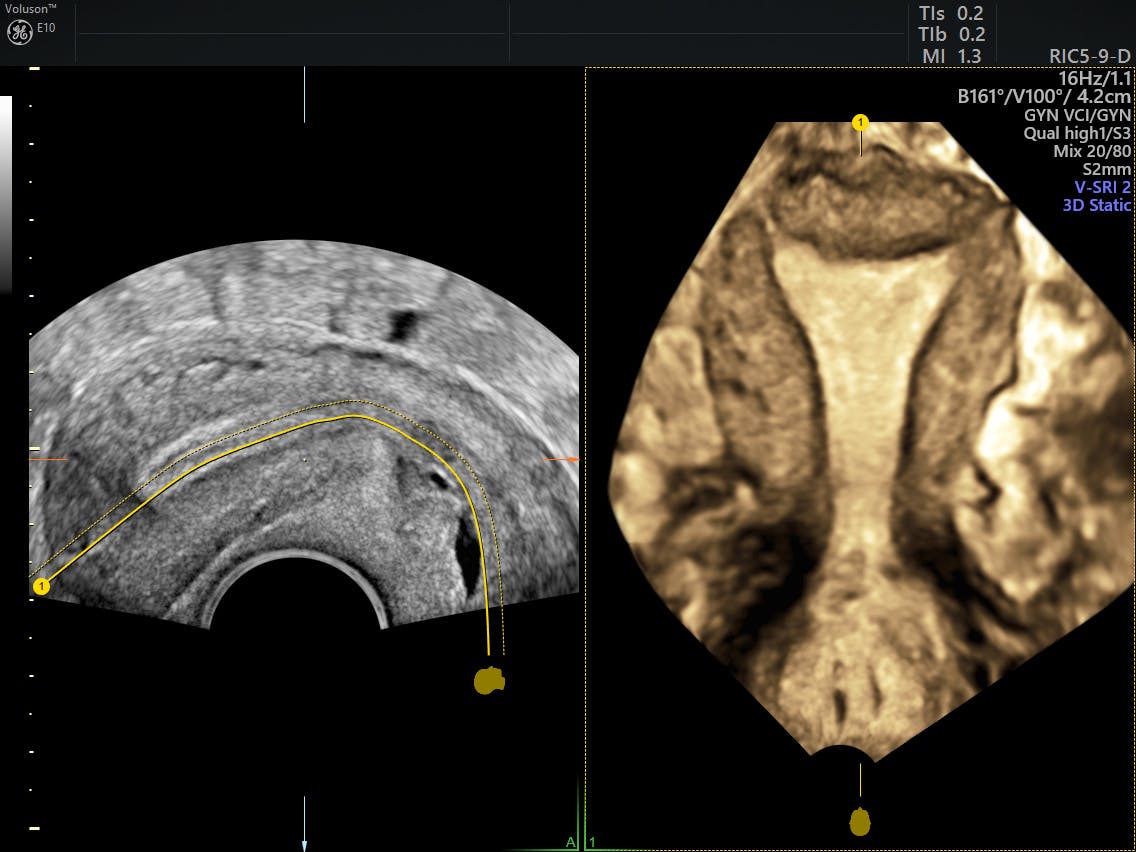Image resolution: width=1136 pixels, height=852 pixels.
Task: Click the yellow marker 1 above the rendered image
Action: [860, 123]
